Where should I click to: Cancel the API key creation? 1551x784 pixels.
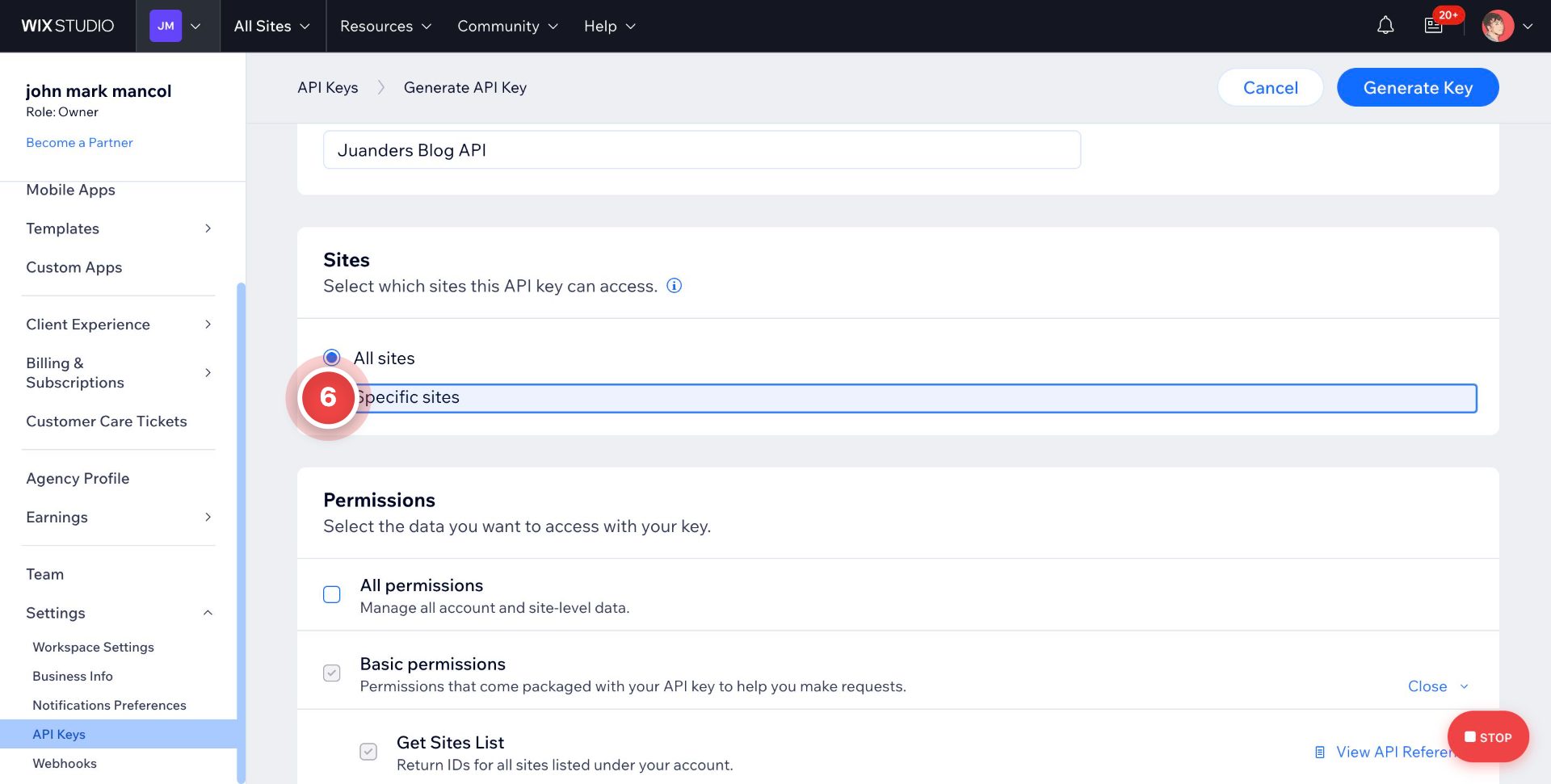click(1270, 87)
